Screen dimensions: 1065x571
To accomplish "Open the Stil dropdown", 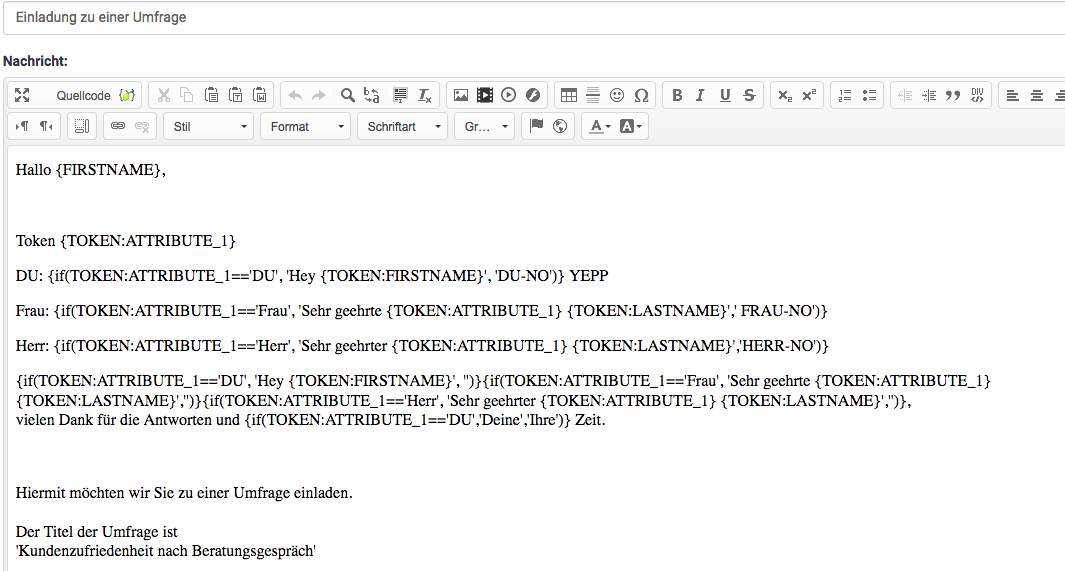I will pyautogui.click(x=210, y=127).
